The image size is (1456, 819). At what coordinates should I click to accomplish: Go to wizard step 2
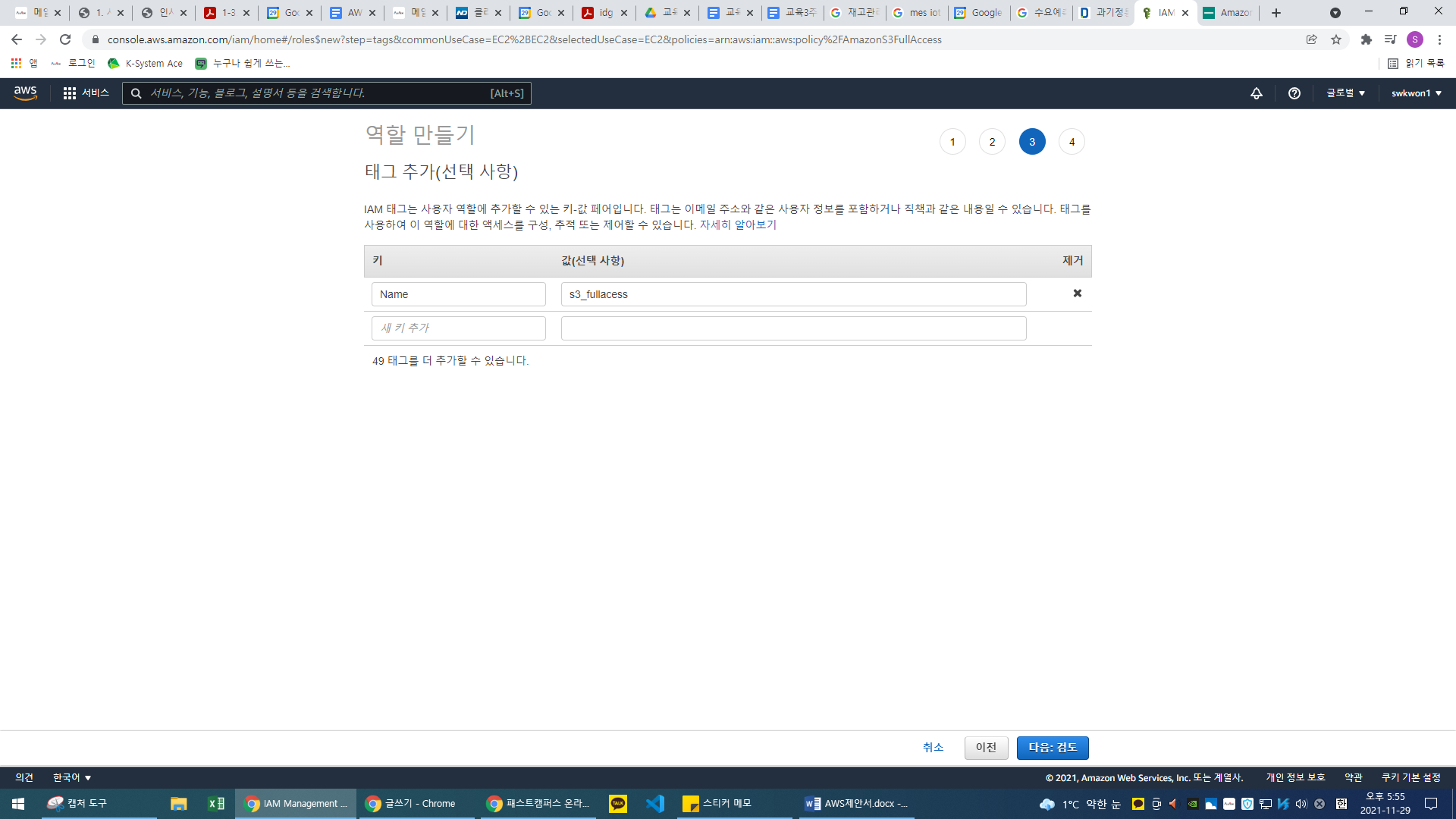pos(992,142)
